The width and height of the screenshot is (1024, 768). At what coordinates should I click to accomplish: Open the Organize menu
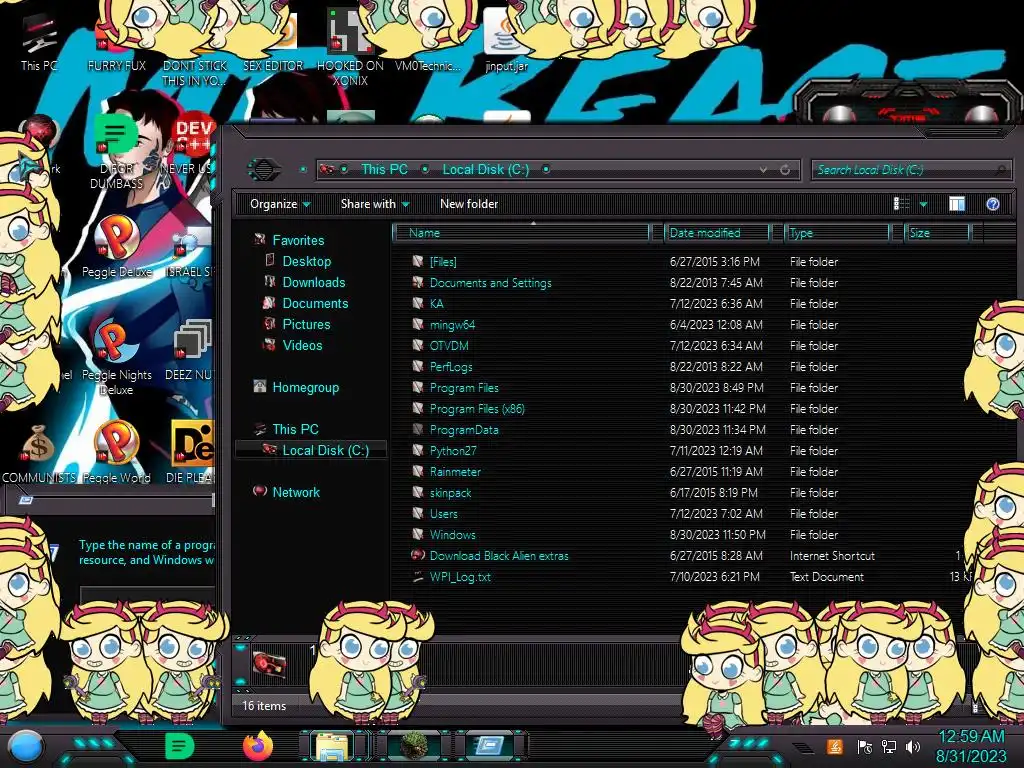click(x=280, y=204)
